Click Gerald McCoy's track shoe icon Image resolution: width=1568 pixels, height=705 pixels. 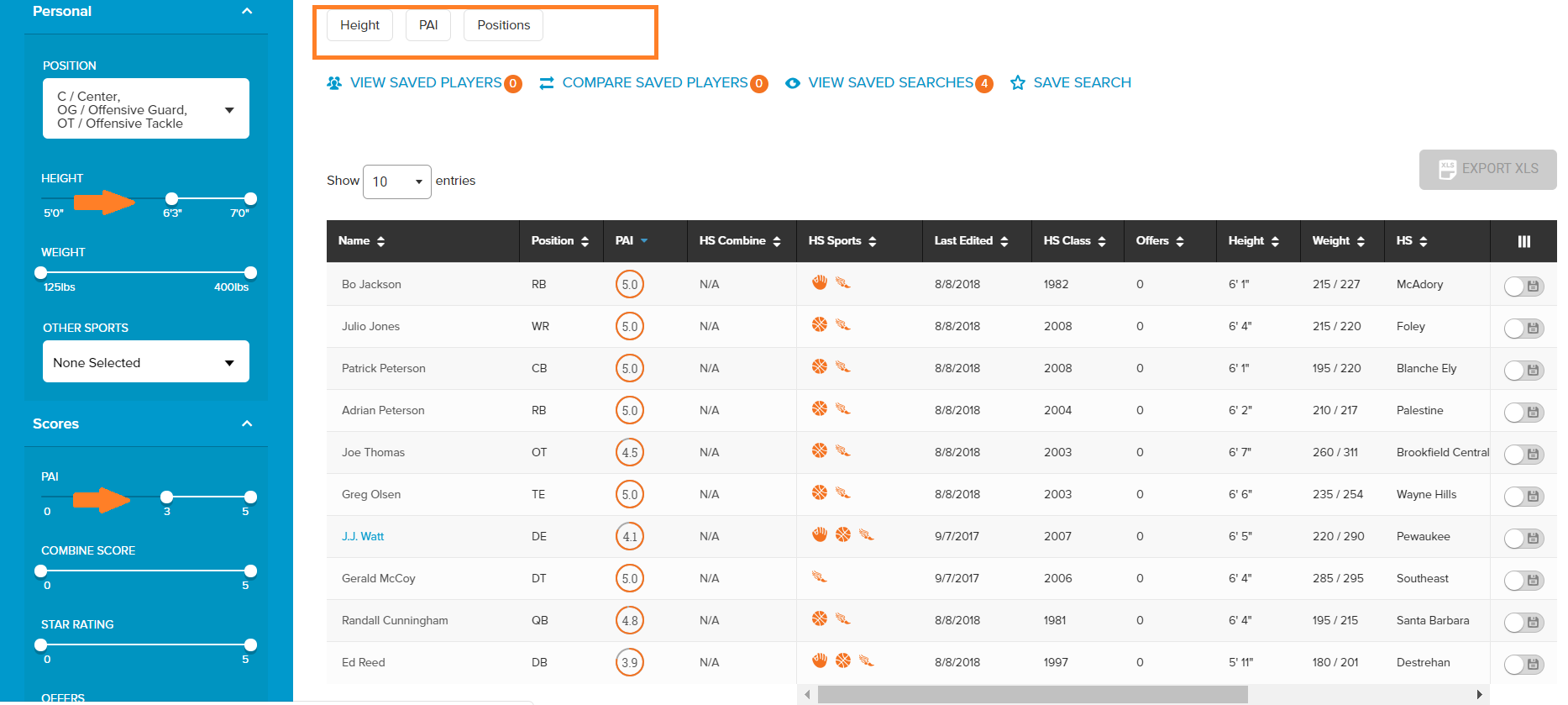click(820, 576)
